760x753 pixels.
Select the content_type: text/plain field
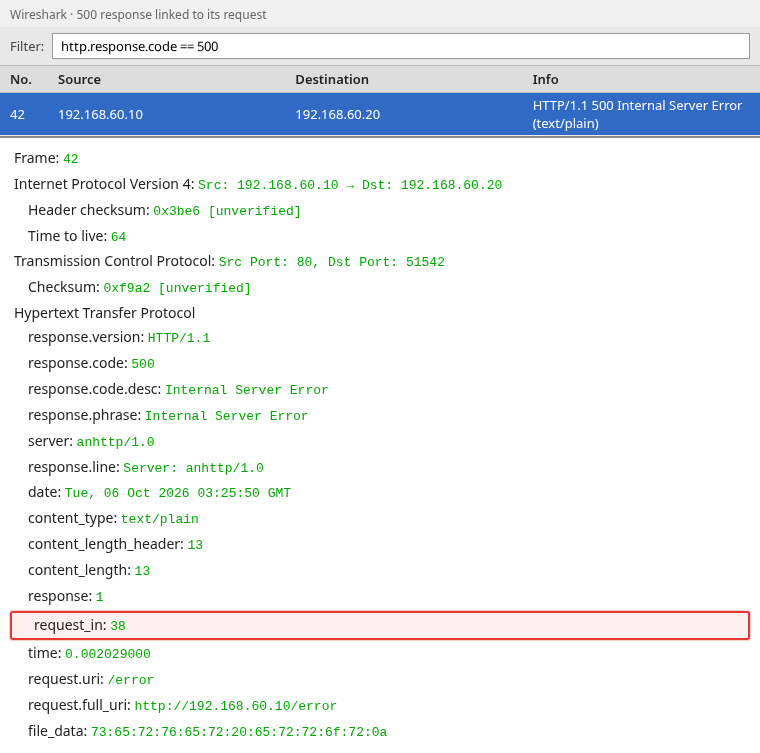[113, 518]
